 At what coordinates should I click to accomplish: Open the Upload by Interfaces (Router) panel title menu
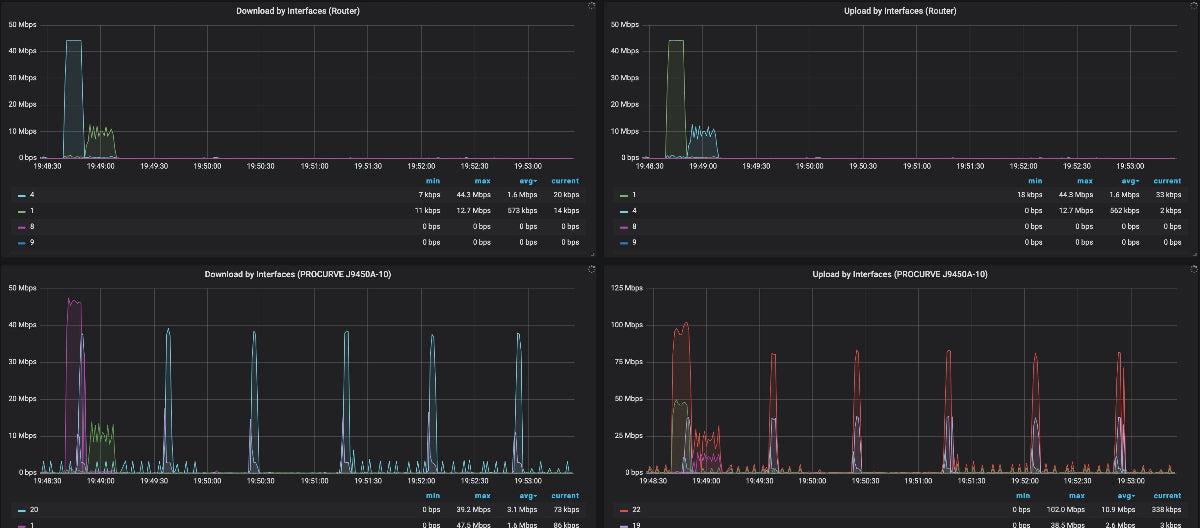tap(900, 10)
